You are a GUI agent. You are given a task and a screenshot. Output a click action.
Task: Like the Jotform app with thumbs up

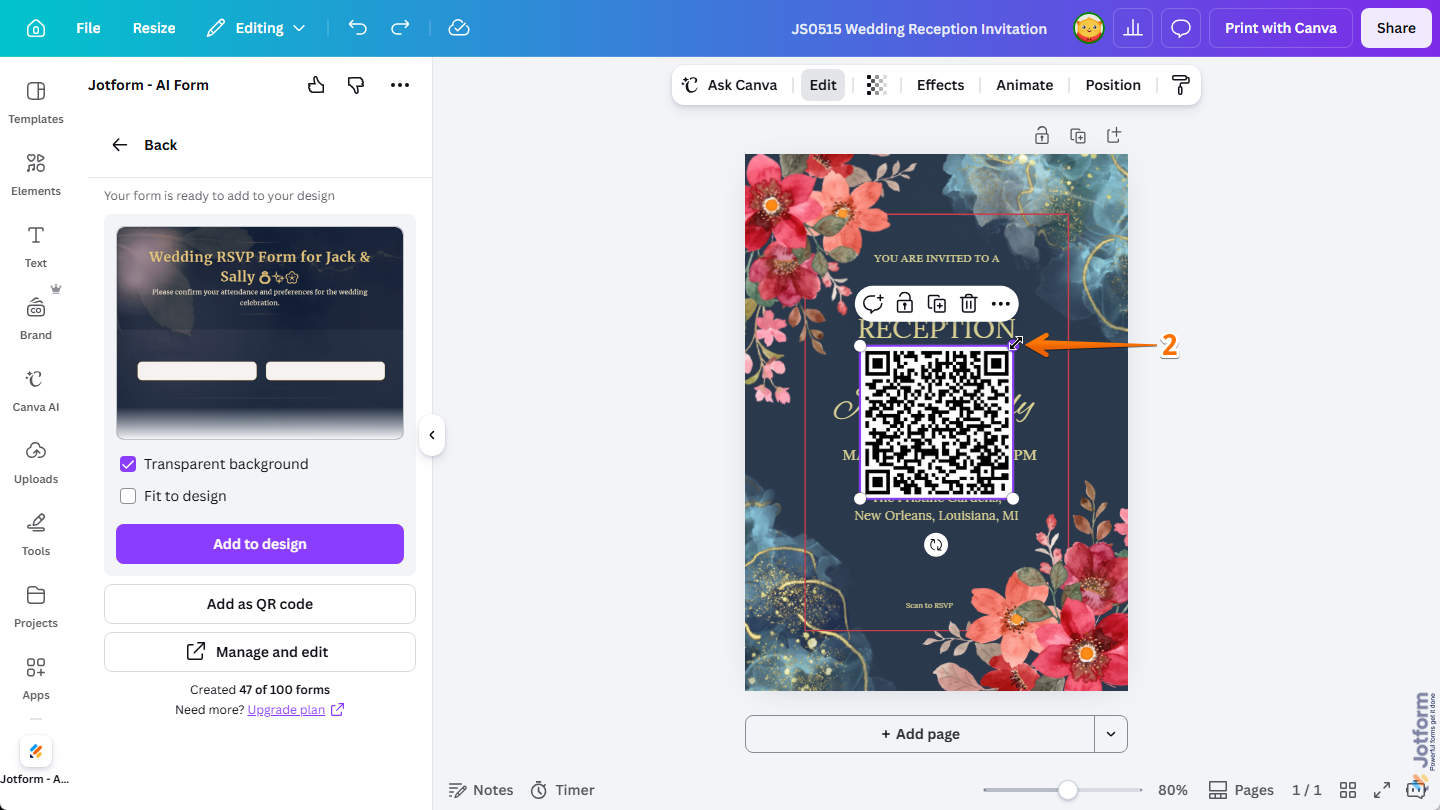316,85
